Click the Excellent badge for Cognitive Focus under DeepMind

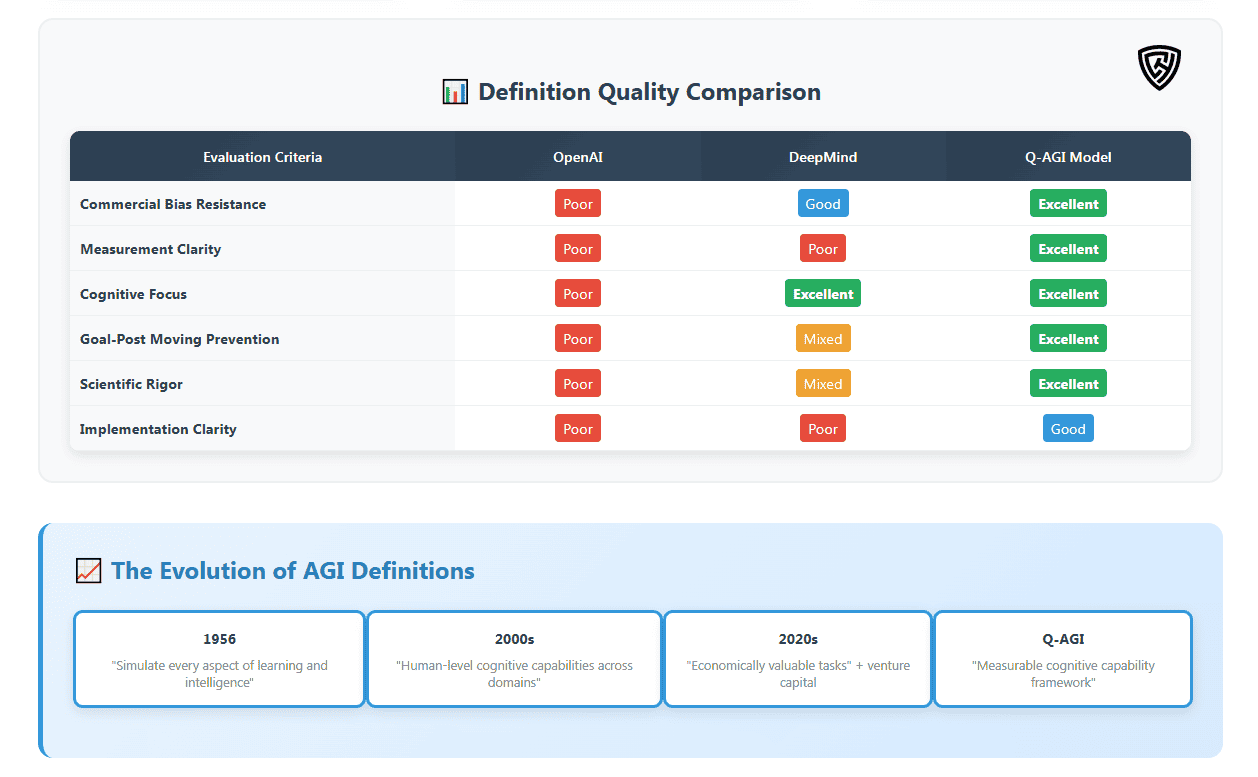[x=822, y=293]
